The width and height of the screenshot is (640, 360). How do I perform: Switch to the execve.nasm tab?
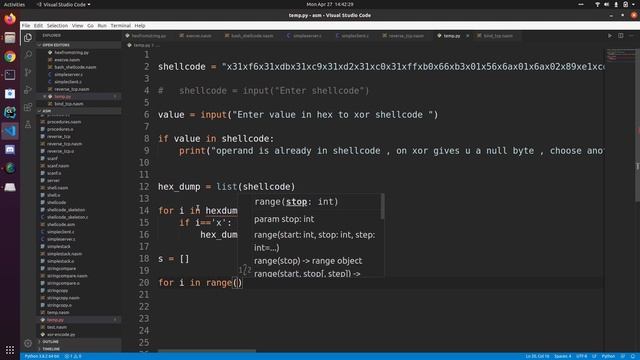[198, 36]
